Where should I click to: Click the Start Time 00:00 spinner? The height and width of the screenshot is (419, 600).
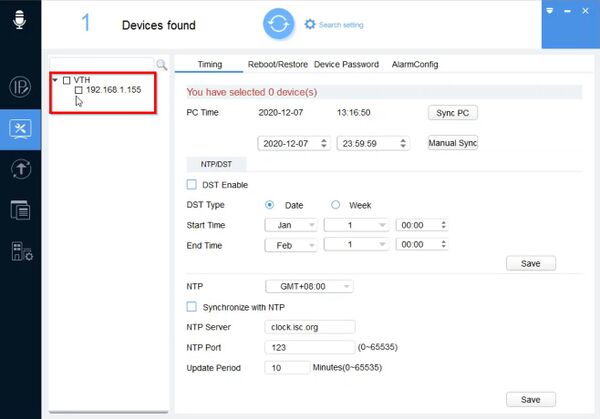[421, 225]
